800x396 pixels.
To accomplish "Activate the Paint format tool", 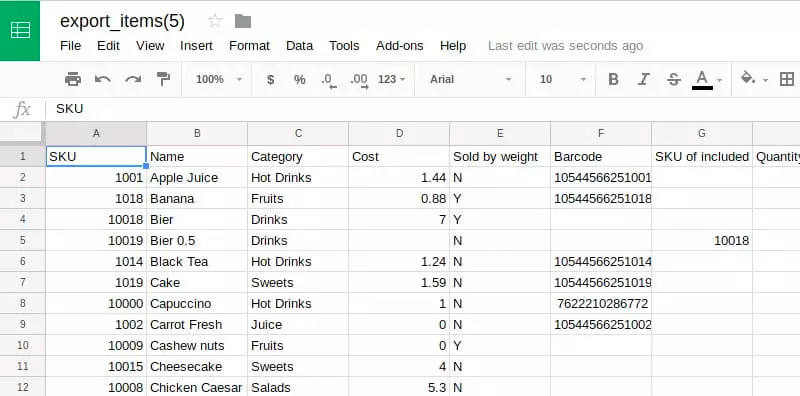I will coord(163,79).
